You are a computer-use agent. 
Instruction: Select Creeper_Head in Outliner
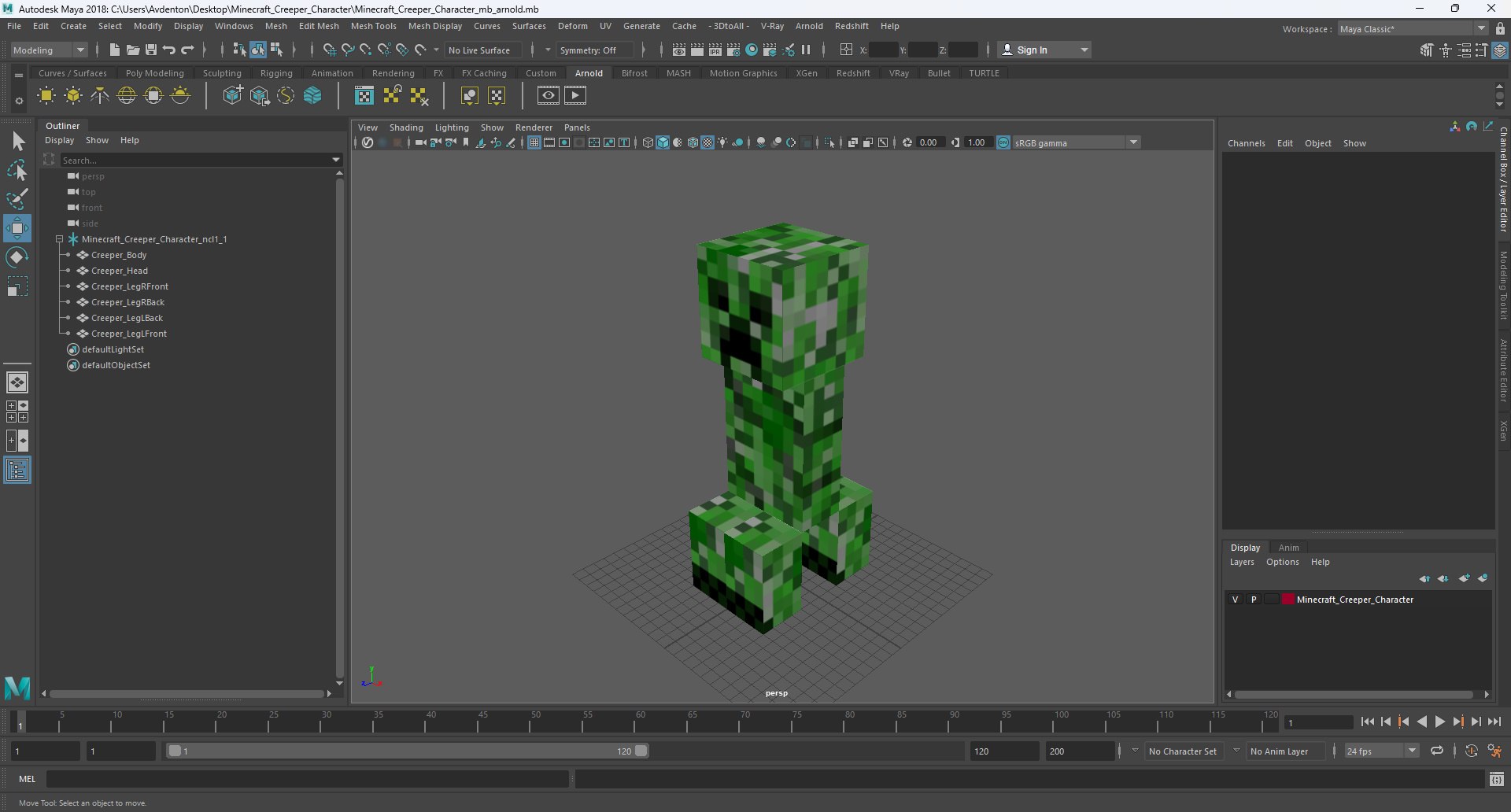pyautogui.click(x=120, y=271)
